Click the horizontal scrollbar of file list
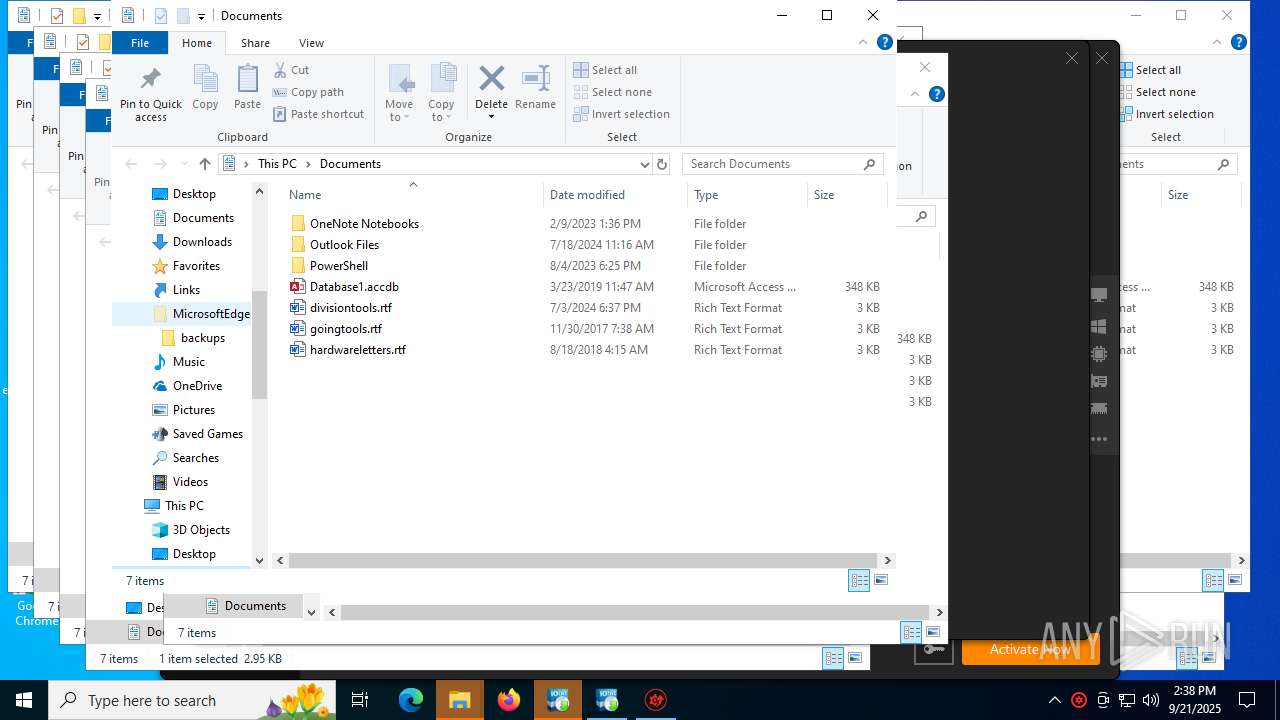This screenshot has width=1280, height=720. pyautogui.click(x=584, y=561)
